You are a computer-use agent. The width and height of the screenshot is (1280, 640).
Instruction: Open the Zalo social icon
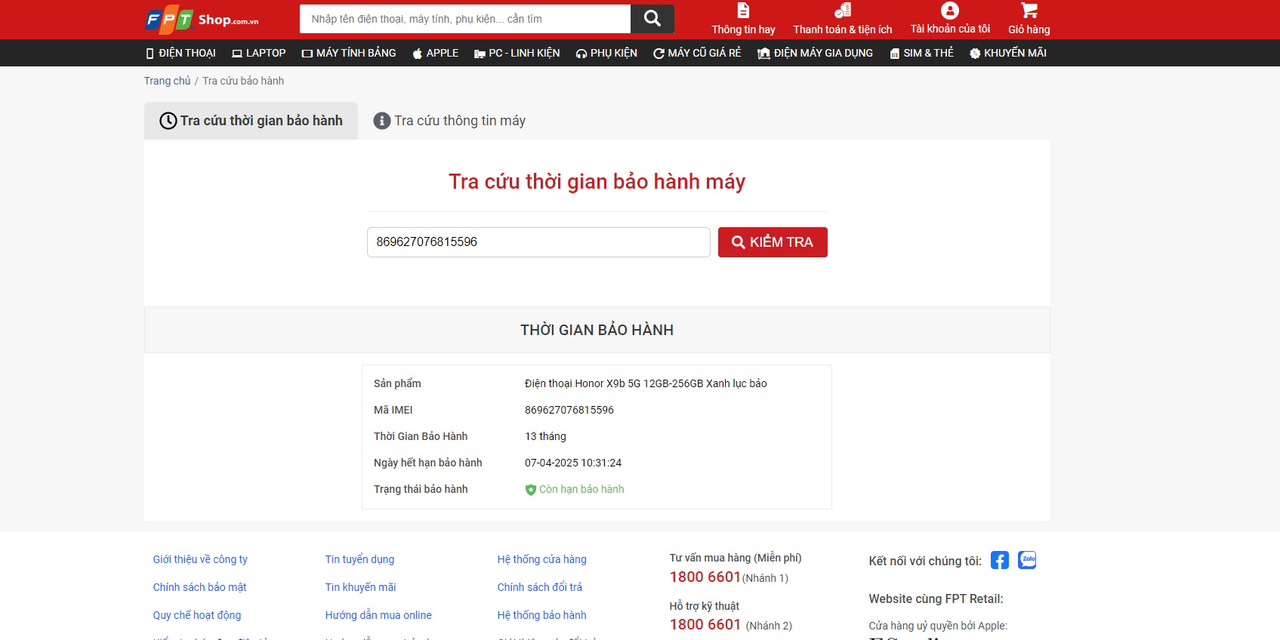tap(1027, 560)
